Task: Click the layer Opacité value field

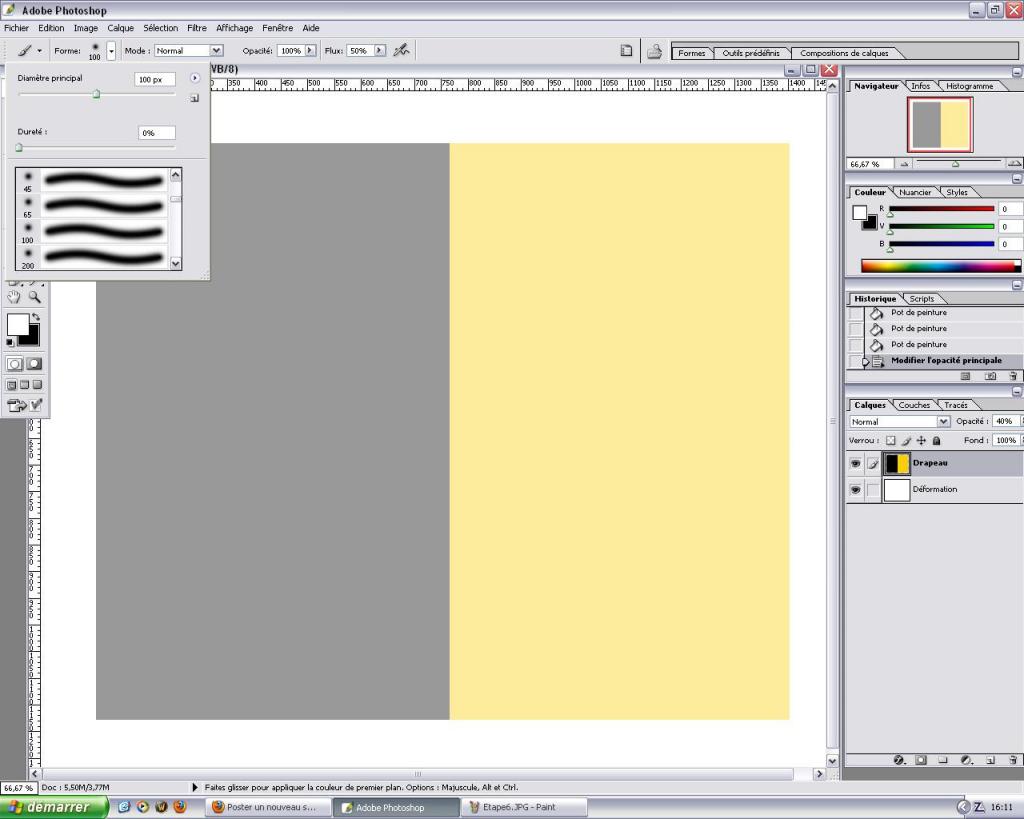Action: pyautogui.click(x=1005, y=421)
